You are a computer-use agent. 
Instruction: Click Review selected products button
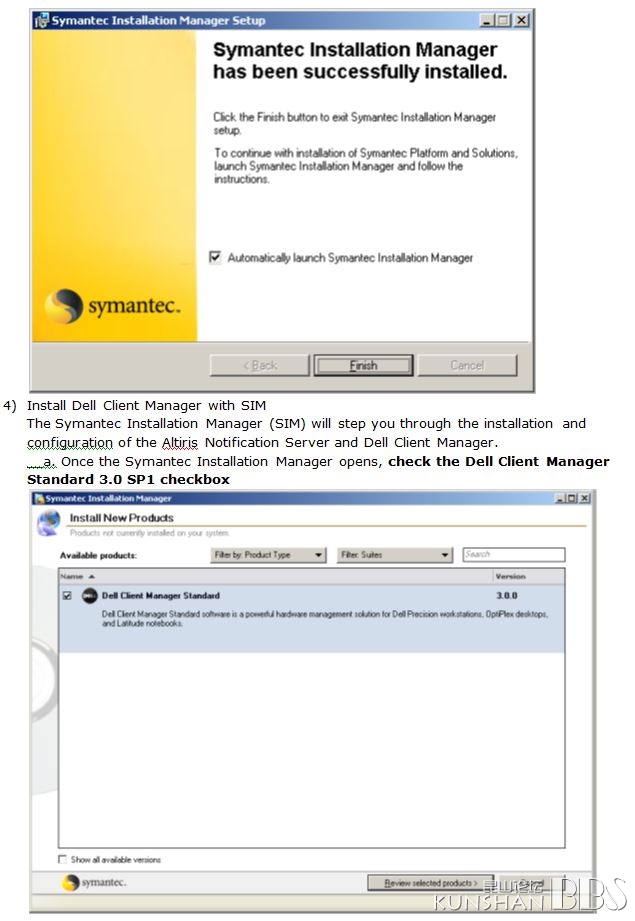coord(431,883)
